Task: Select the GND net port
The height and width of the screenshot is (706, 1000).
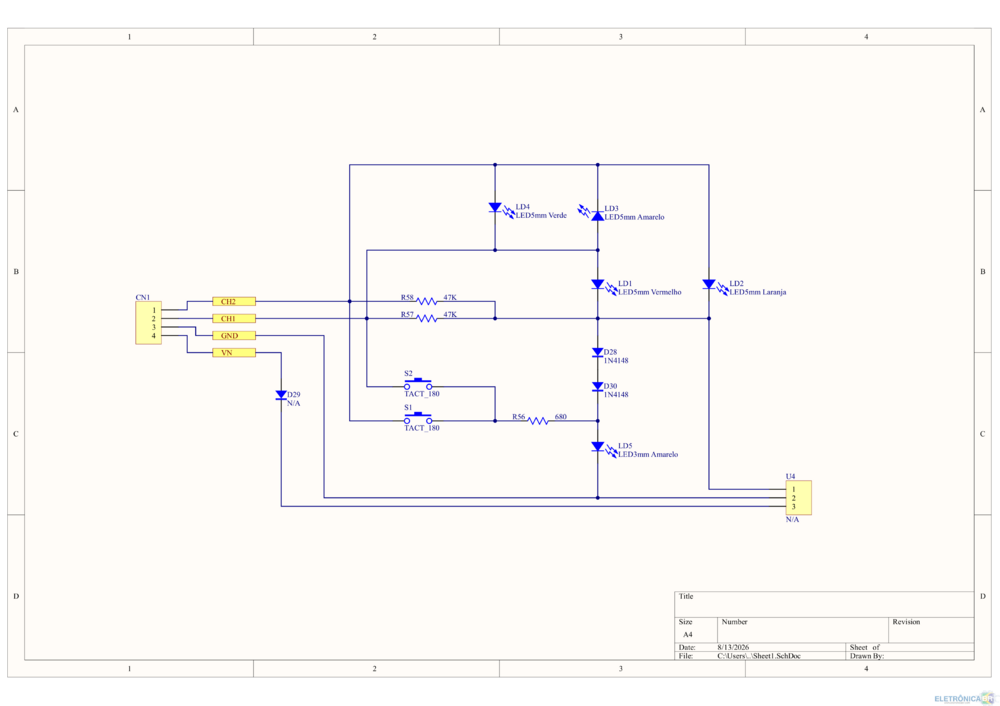Action: click(x=234, y=335)
